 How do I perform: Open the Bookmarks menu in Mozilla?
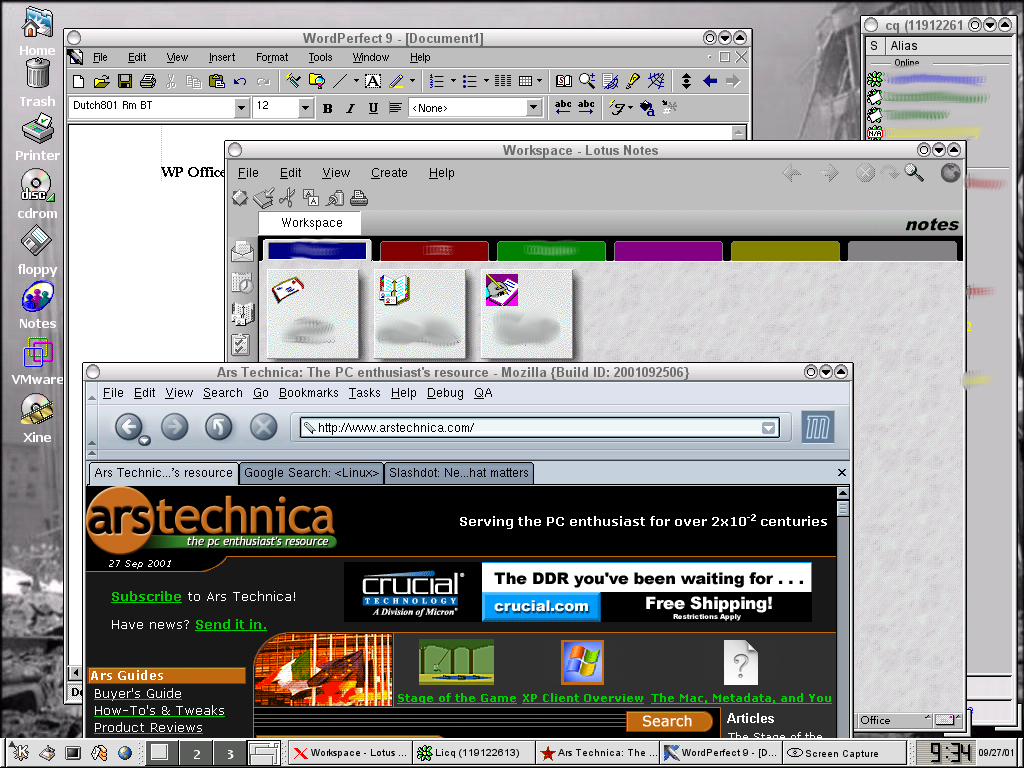[308, 393]
